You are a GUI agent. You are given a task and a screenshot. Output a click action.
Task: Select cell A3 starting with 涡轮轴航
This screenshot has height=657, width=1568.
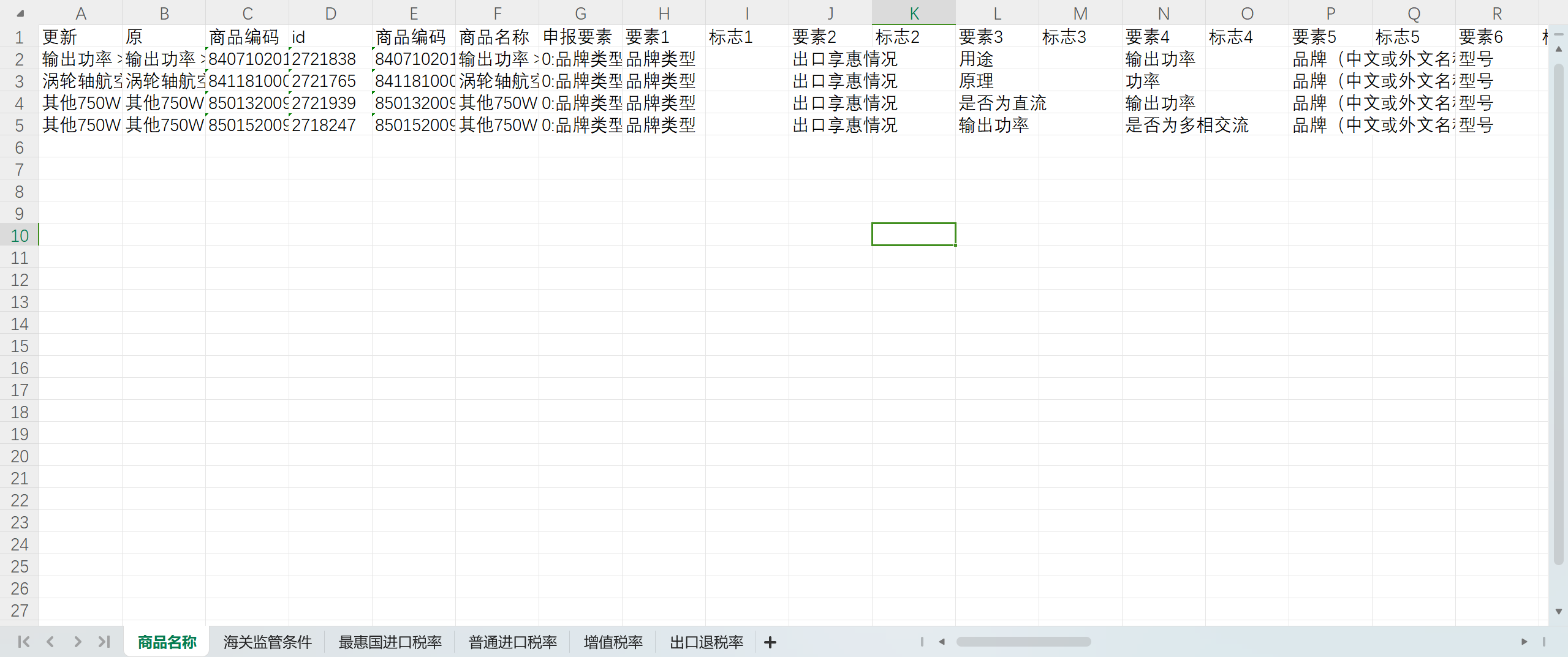pyautogui.click(x=81, y=81)
